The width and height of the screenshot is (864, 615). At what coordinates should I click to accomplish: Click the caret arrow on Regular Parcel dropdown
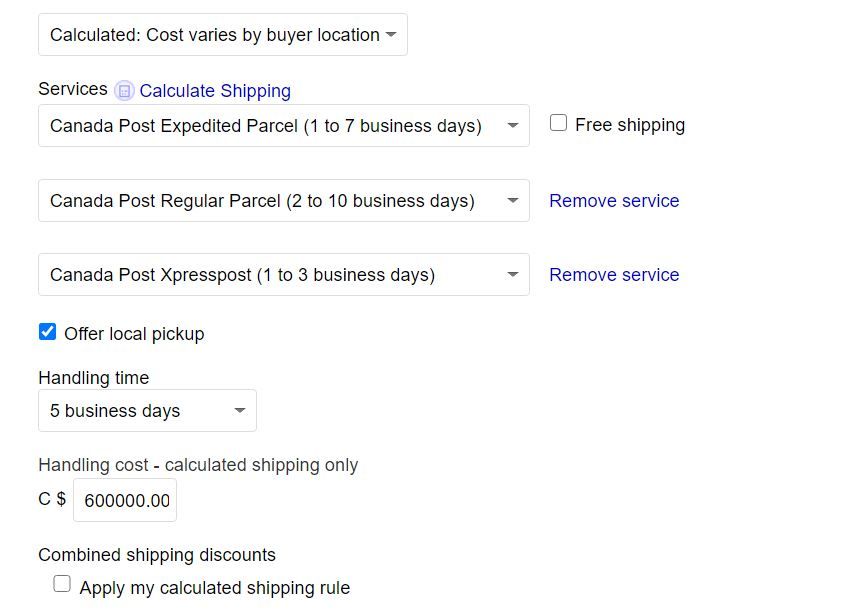512,201
